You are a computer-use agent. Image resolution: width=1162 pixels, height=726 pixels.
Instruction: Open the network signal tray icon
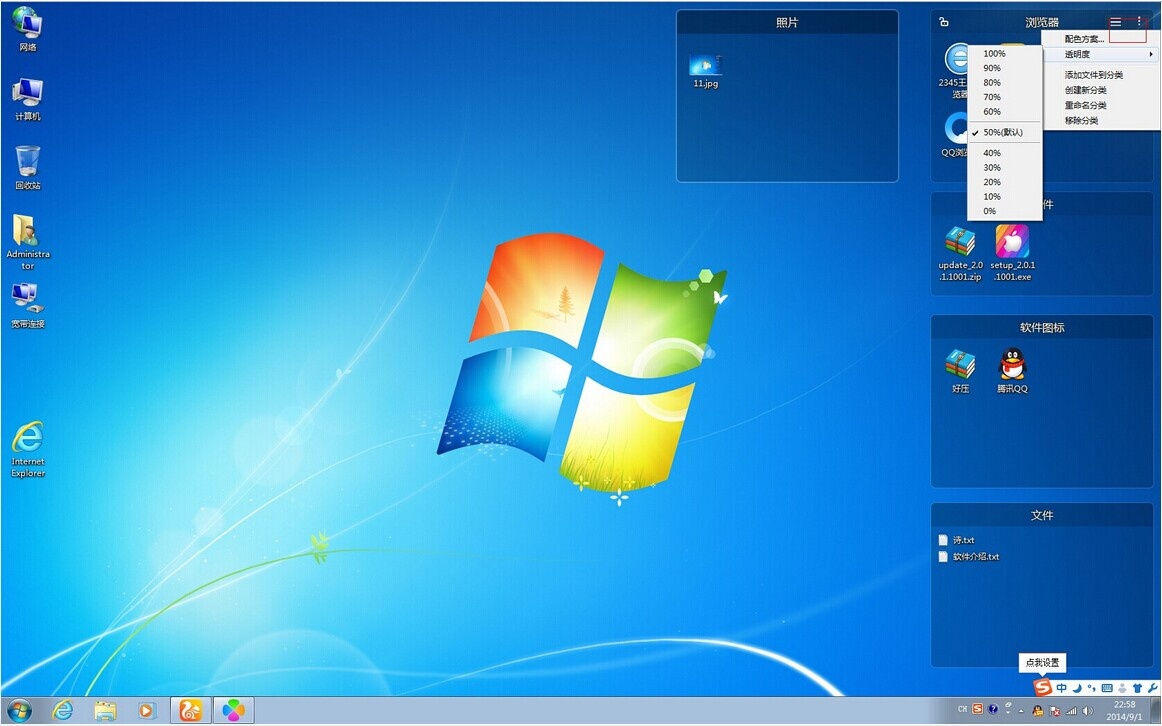pyautogui.click(x=1071, y=710)
